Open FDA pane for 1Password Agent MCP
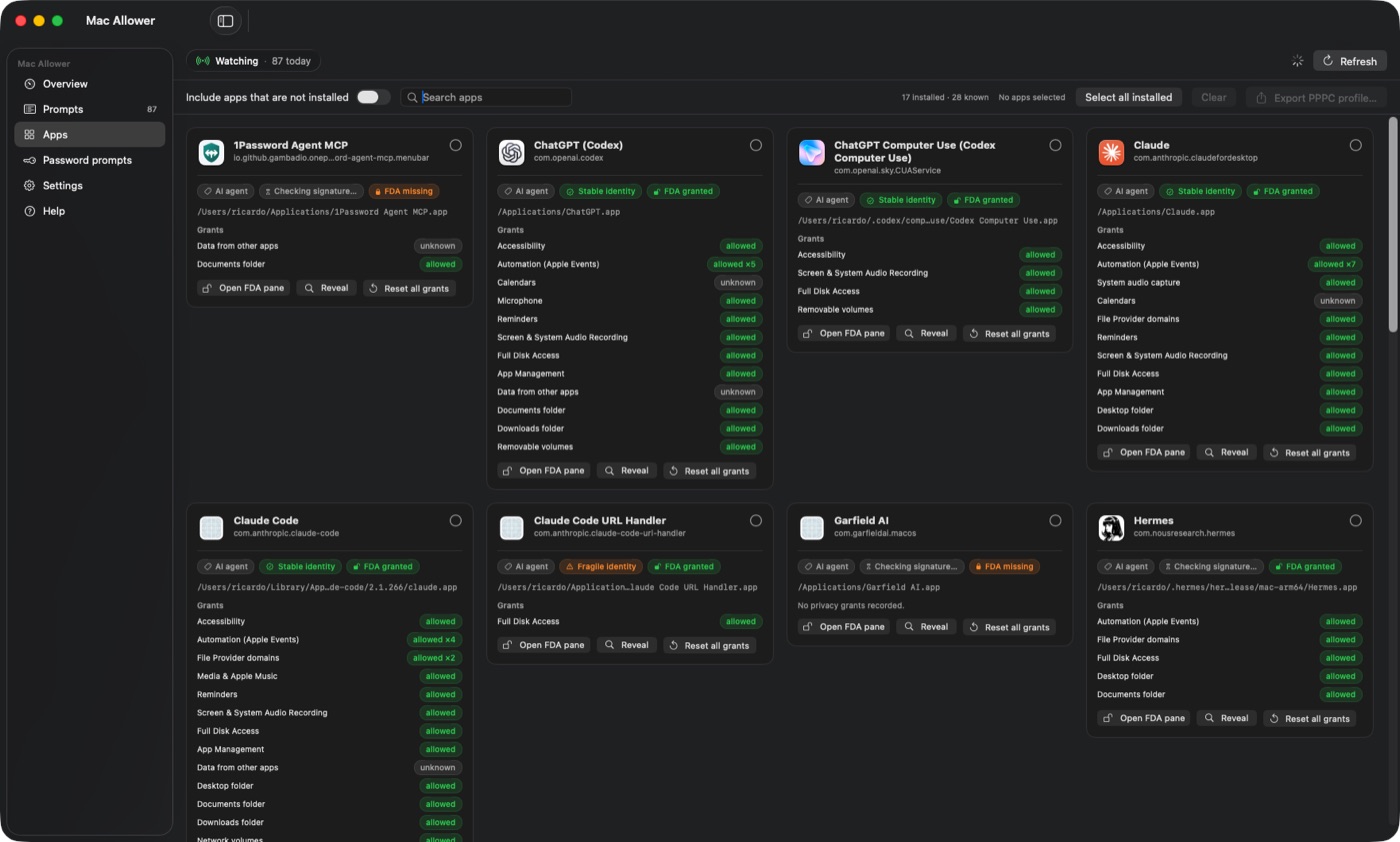Image resolution: width=1400 pixels, height=842 pixels. click(243, 288)
